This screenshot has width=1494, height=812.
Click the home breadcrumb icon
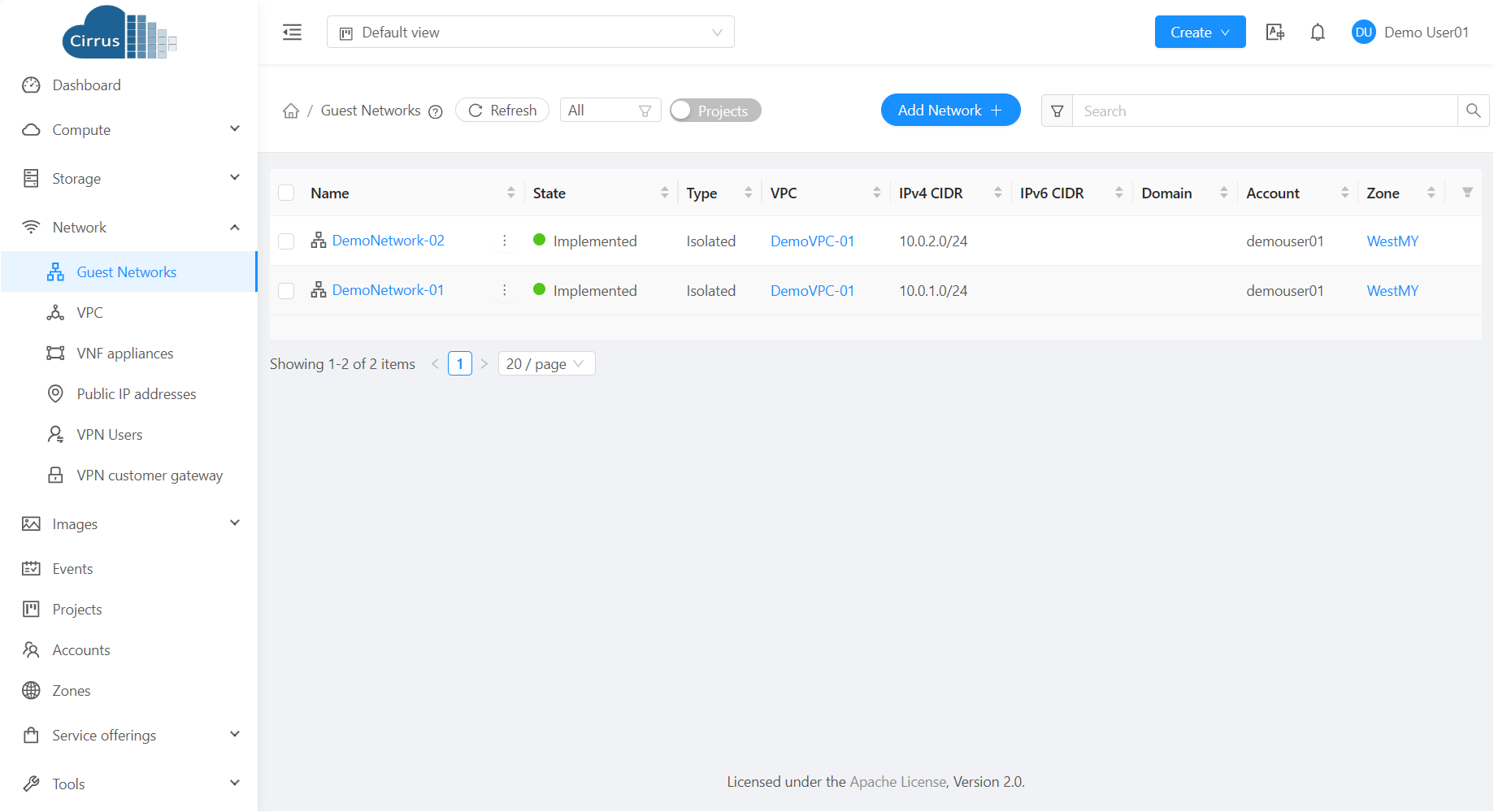click(291, 111)
